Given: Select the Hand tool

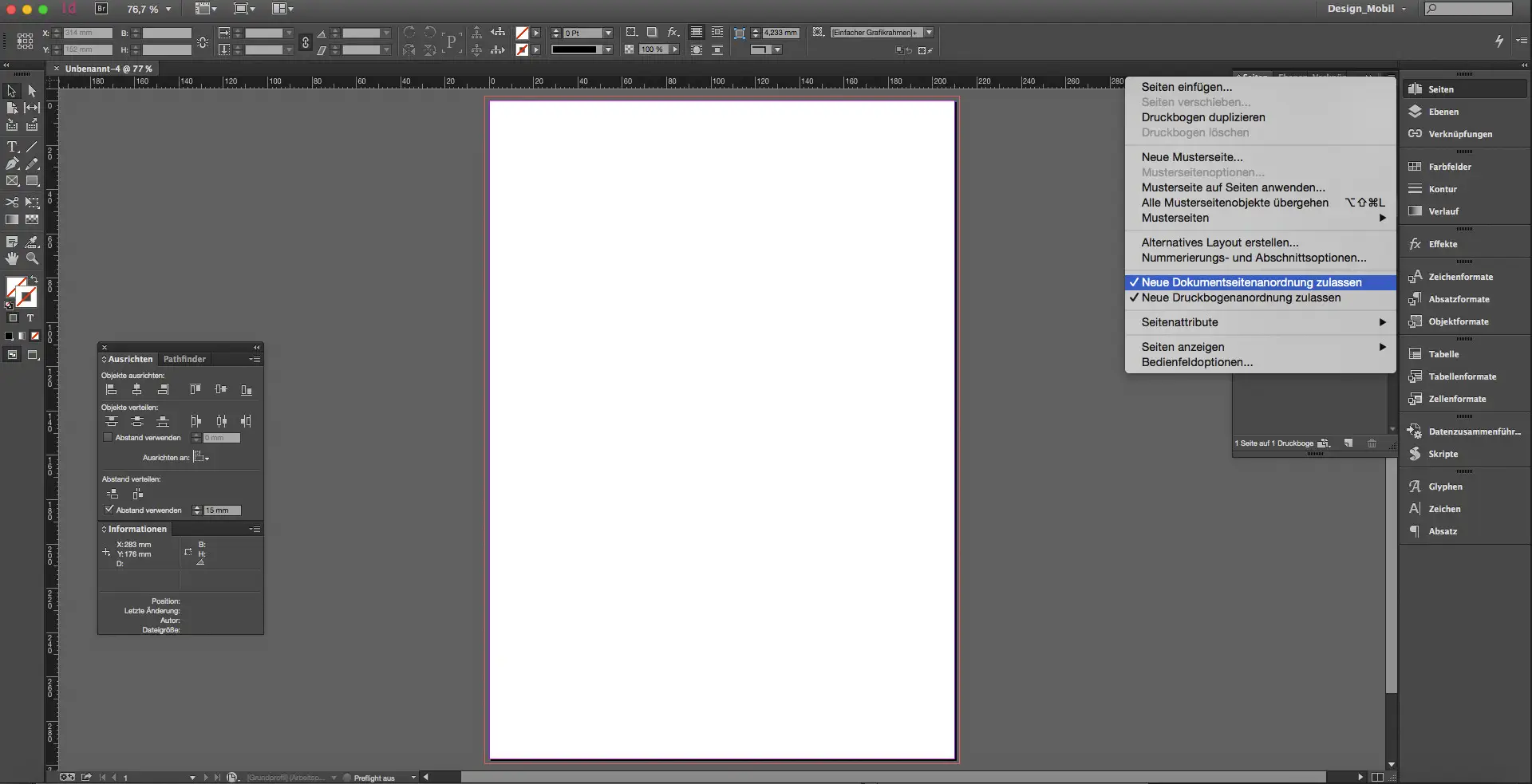Looking at the screenshot, I should 11,258.
